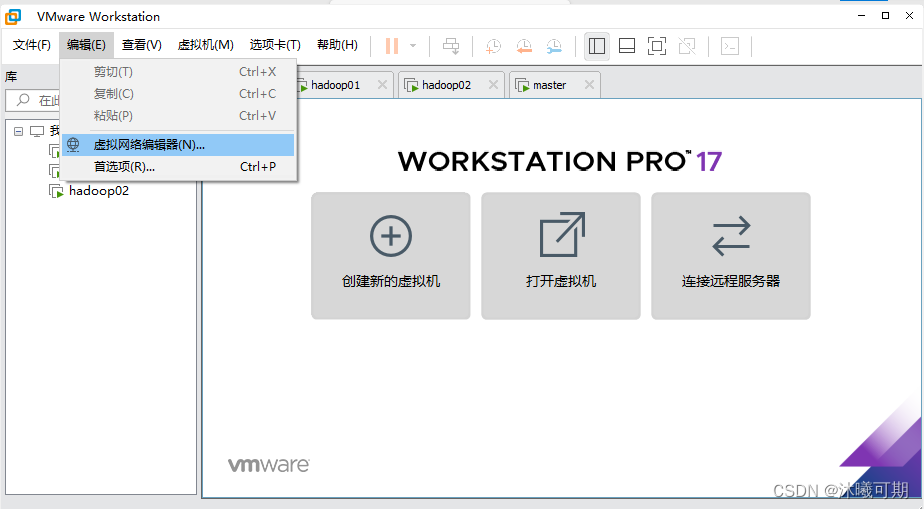924x509 pixels.
Task: Click 创建新的虚拟机 tile
Action: pos(391,256)
